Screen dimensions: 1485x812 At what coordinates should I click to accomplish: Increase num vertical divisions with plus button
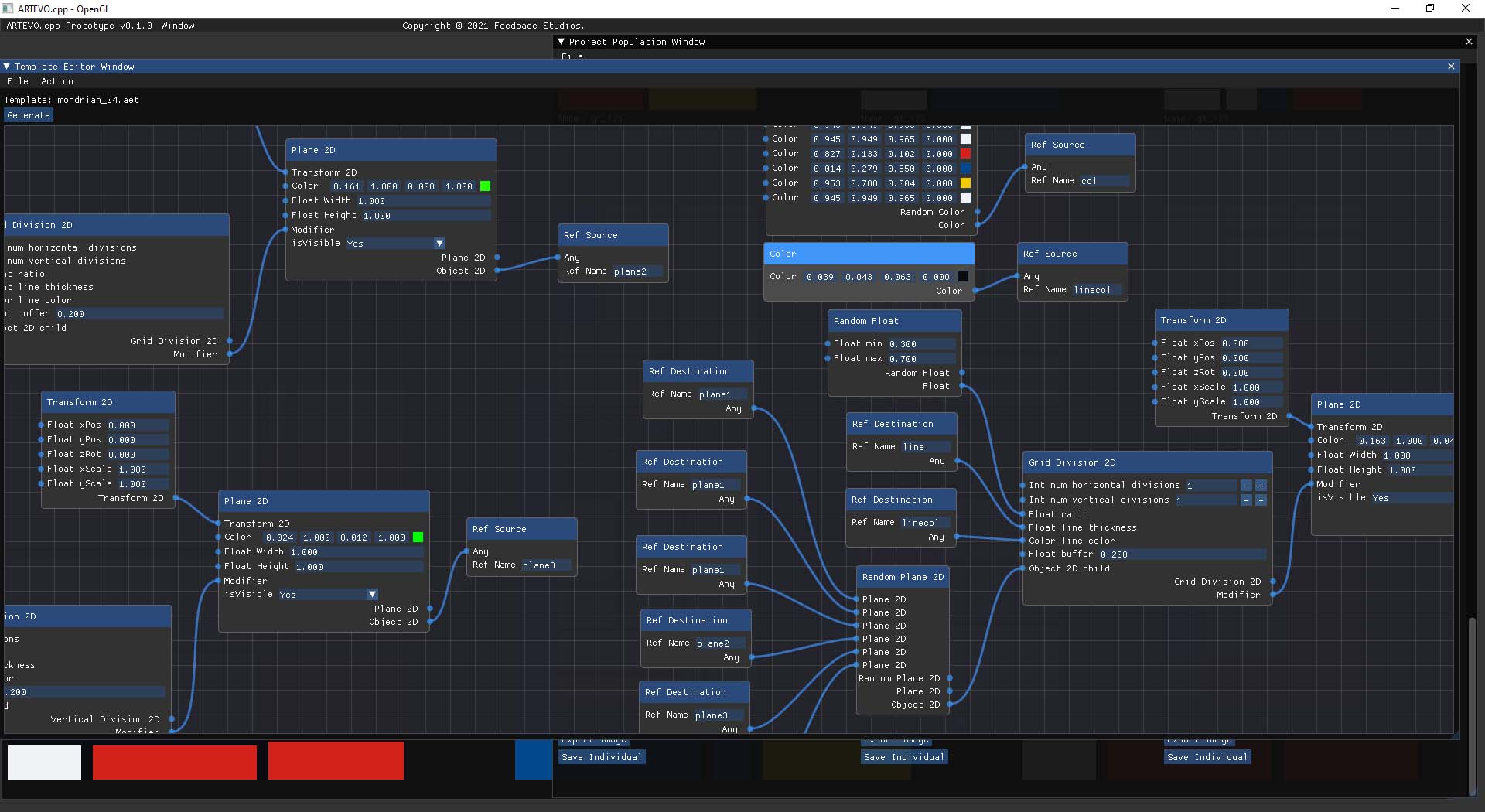click(1261, 500)
